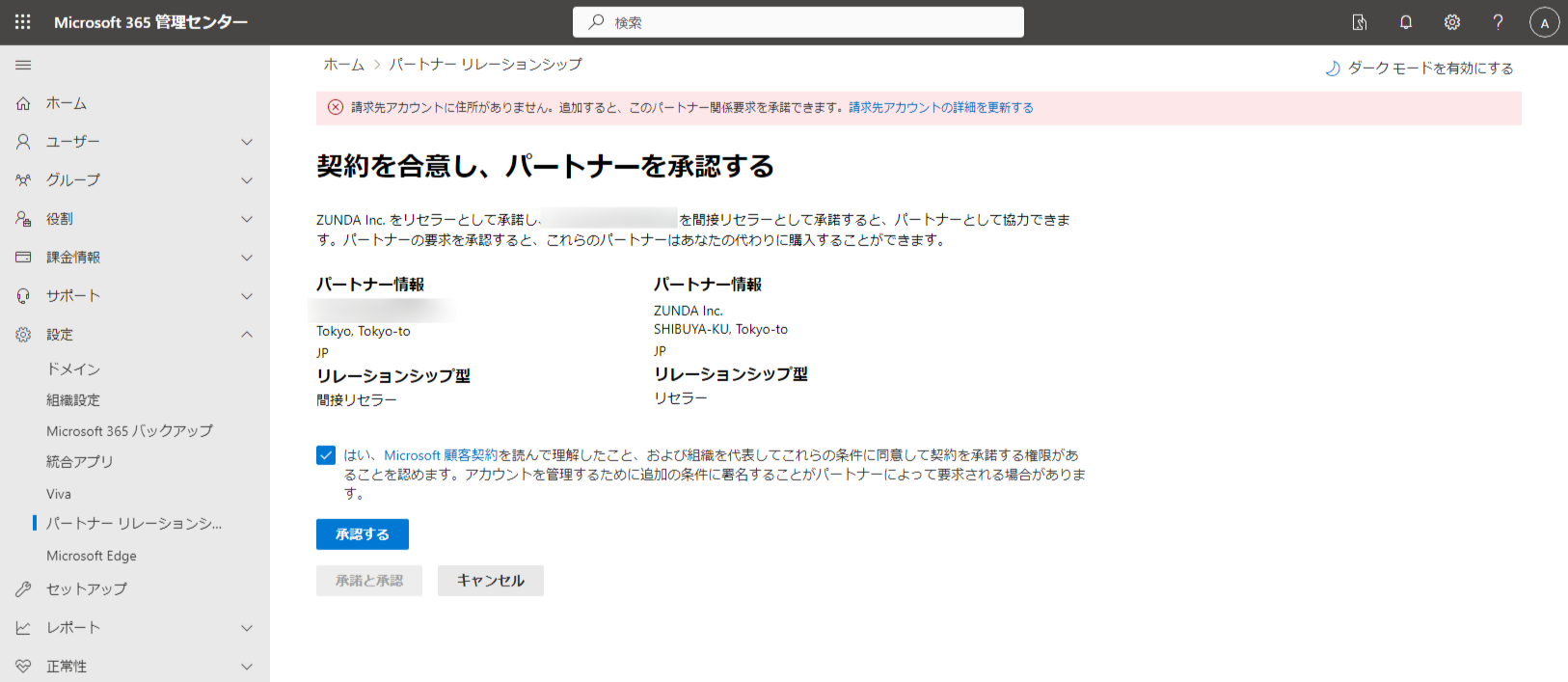The image size is (1568, 682).
Task: Click the disabled 承諾と承認 button
Action: tap(369, 581)
